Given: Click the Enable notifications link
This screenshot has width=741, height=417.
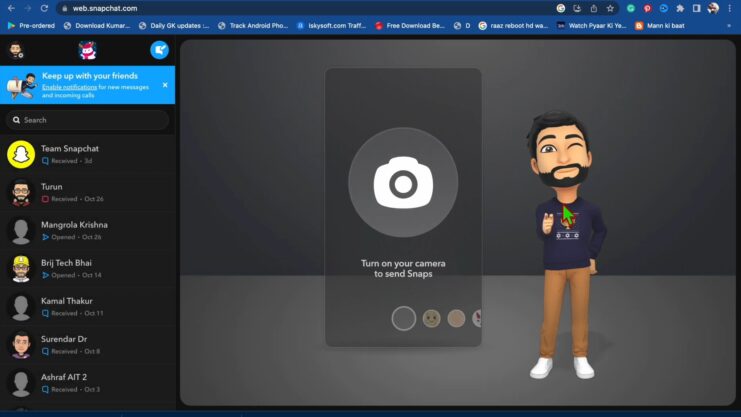Looking at the screenshot, I should (x=69, y=87).
